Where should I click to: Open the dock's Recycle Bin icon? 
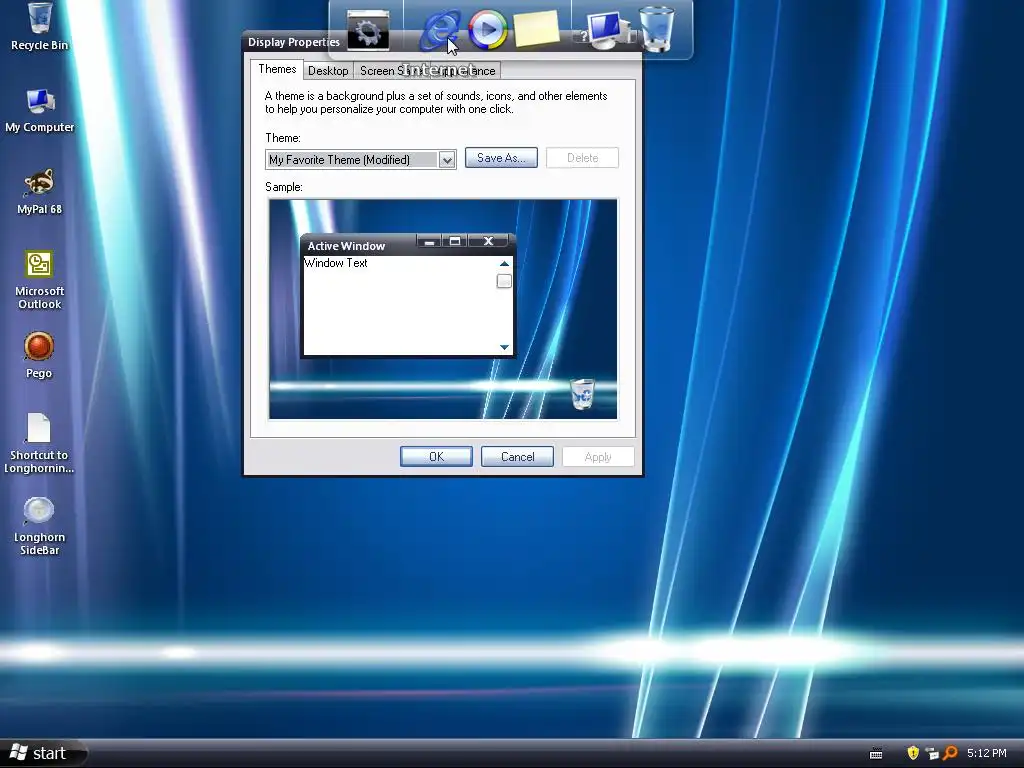click(x=657, y=29)
